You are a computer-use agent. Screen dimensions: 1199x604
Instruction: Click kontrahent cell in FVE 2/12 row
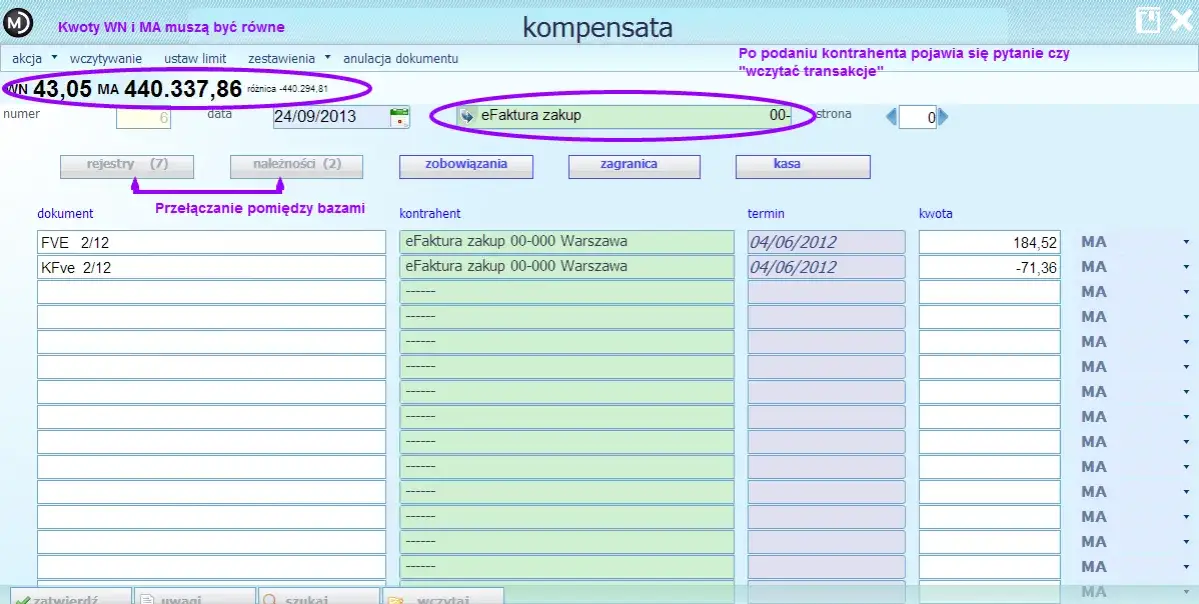point(567,242)
